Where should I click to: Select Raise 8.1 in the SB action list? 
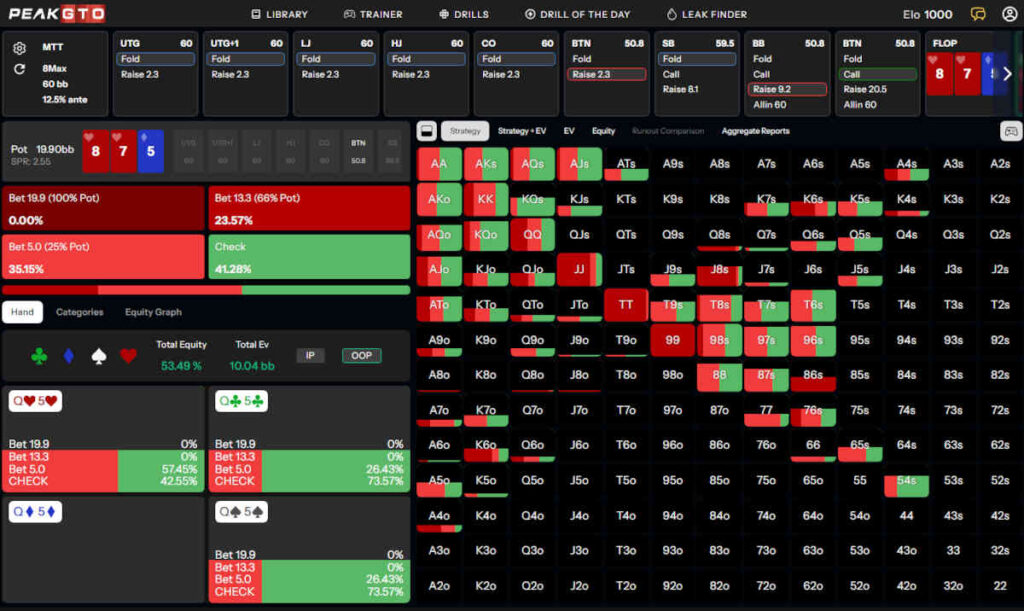pyautogui.click(x=679, y=89)
